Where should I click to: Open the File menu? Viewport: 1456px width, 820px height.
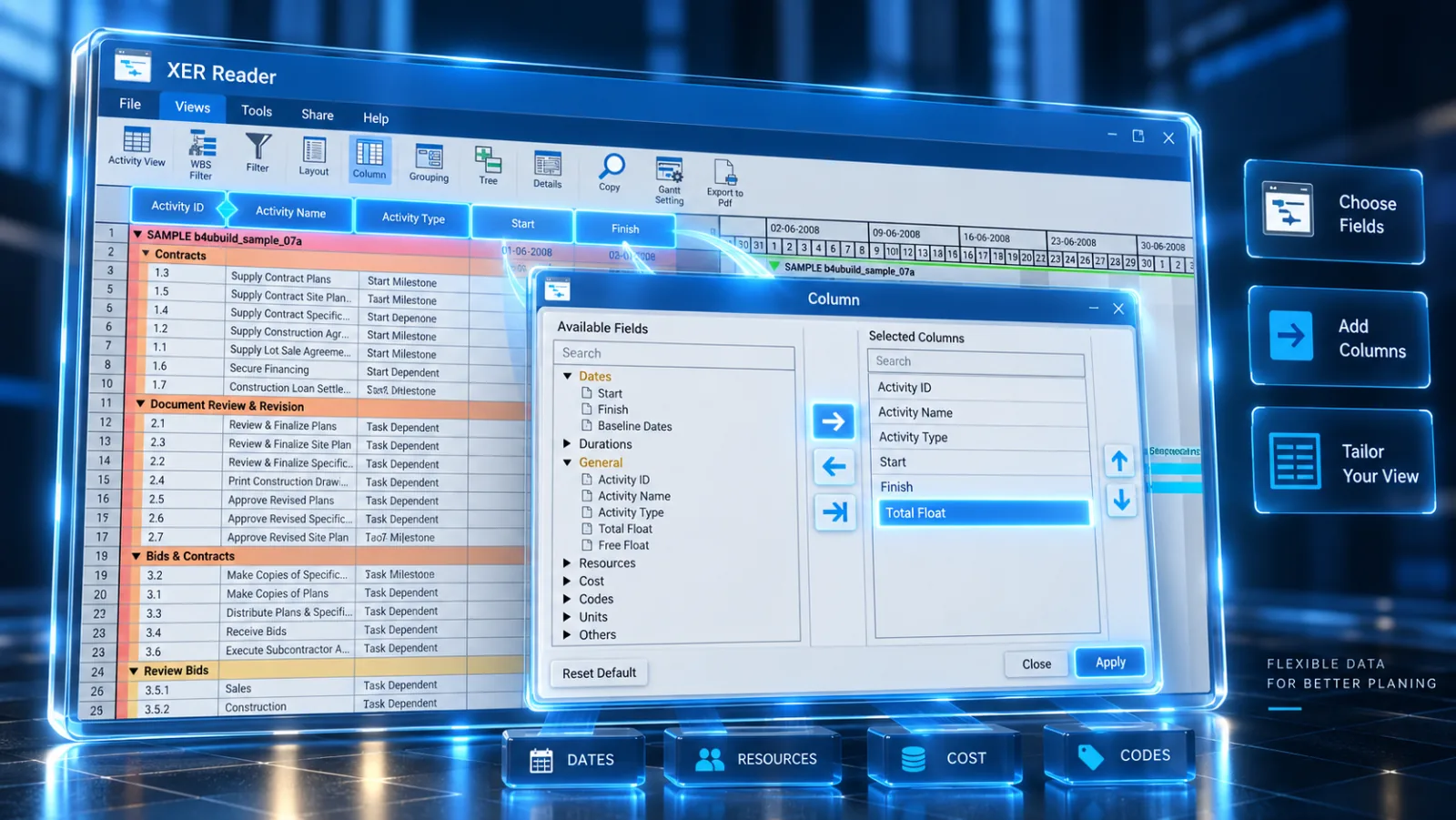tap(130, 104)
